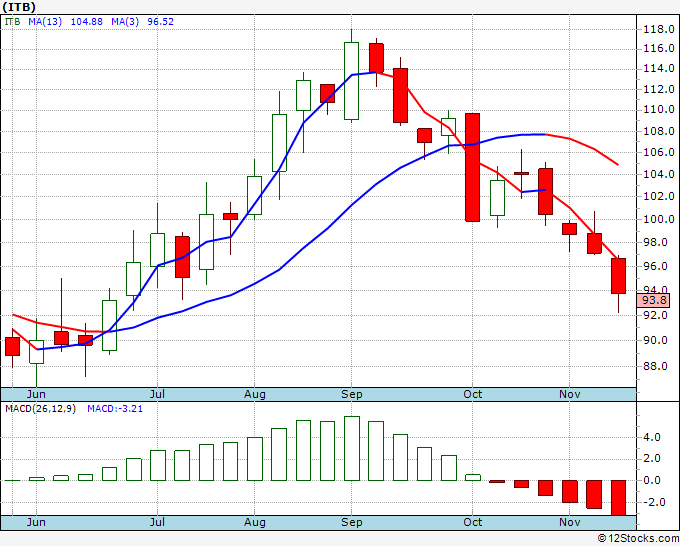Click Nov on the MACD panel axis

569,522
